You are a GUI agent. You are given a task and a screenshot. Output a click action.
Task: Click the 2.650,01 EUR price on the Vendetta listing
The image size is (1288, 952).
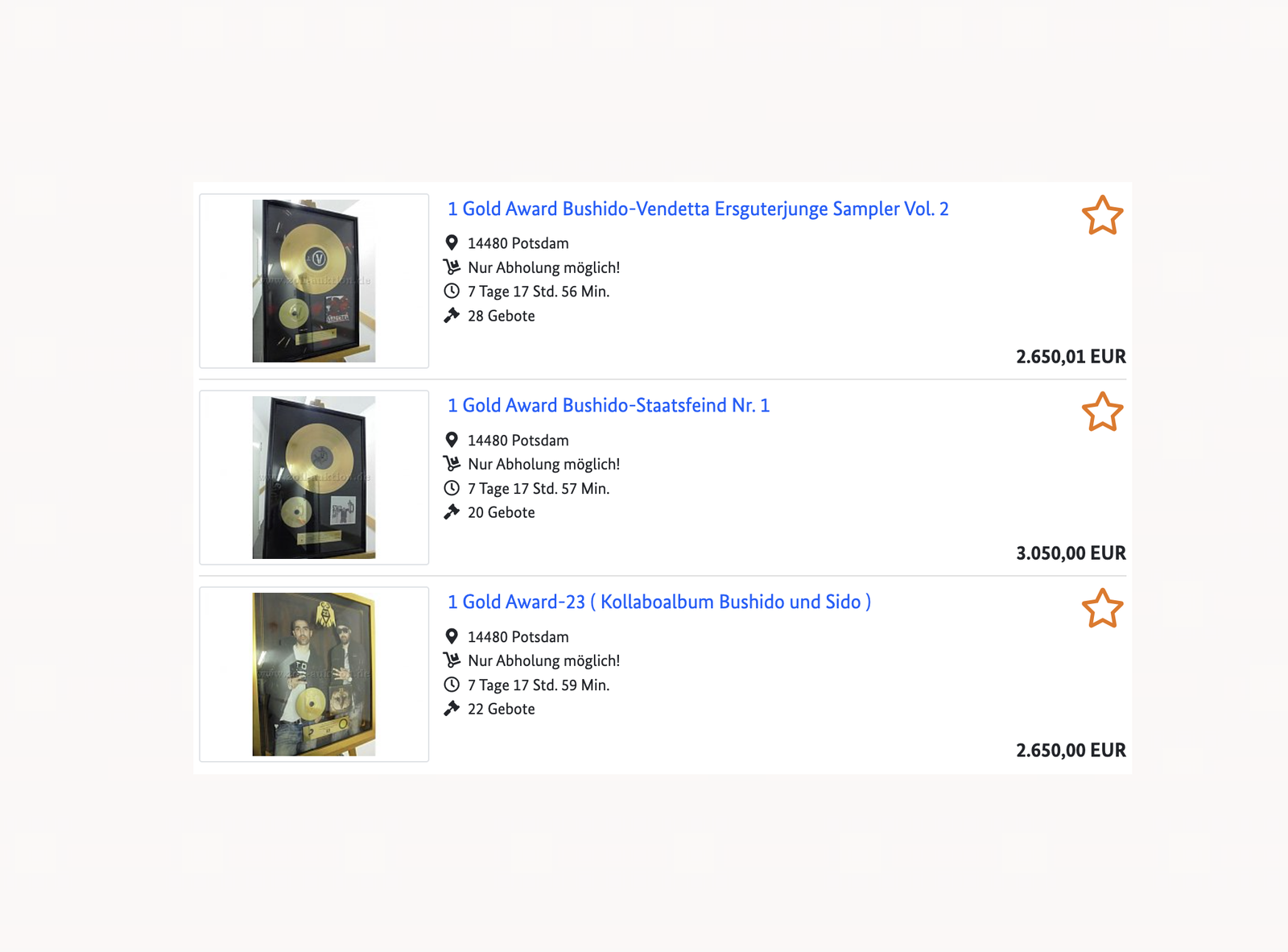(1071, 357)
